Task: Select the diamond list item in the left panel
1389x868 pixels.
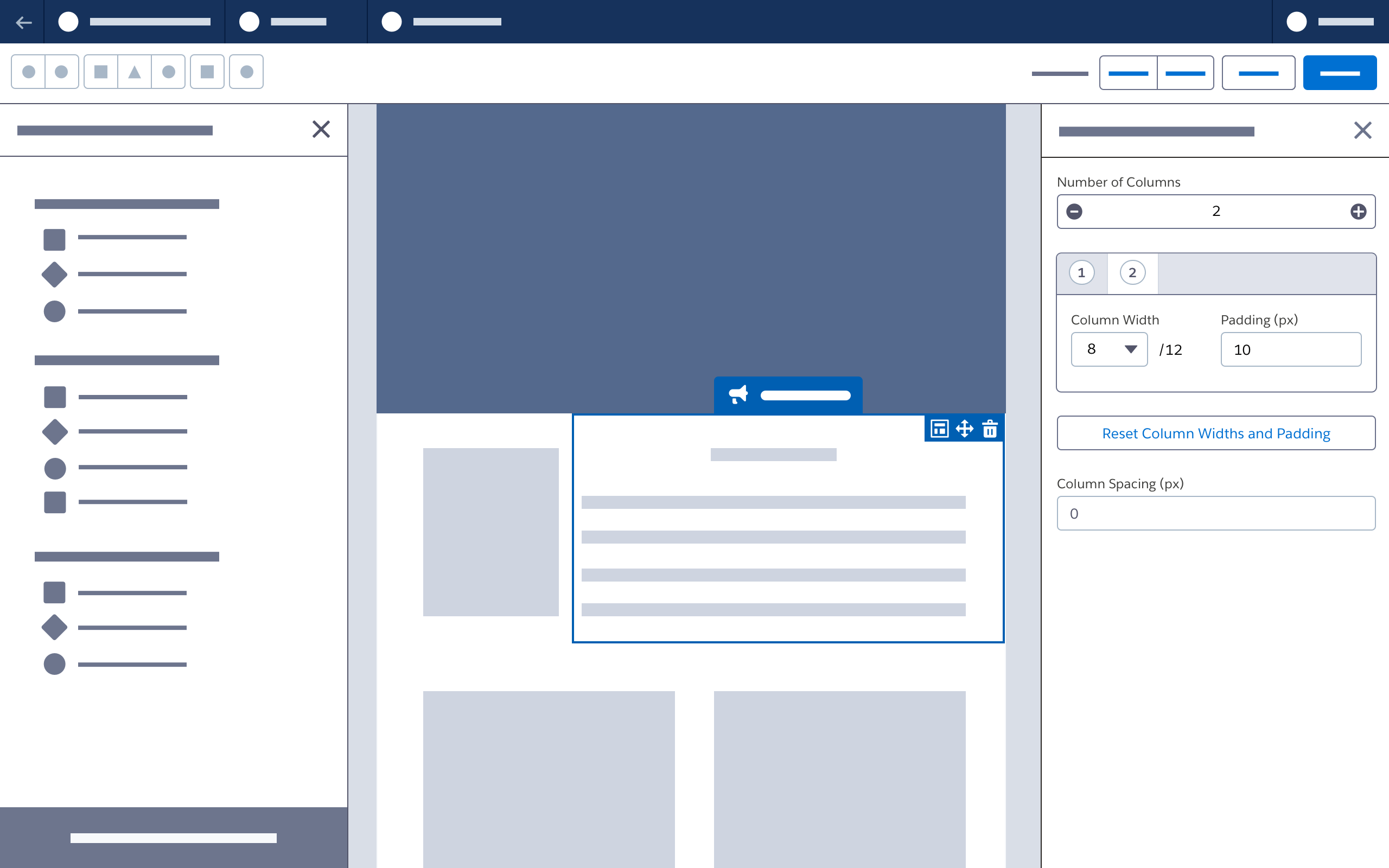Action: coord(54,274)
